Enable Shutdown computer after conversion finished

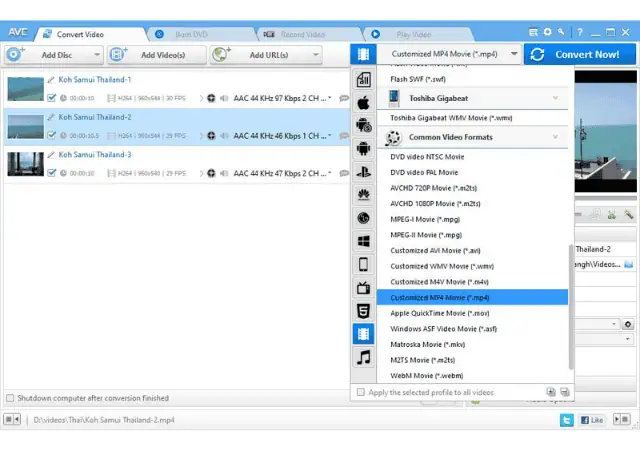click(x=10, y=398)
